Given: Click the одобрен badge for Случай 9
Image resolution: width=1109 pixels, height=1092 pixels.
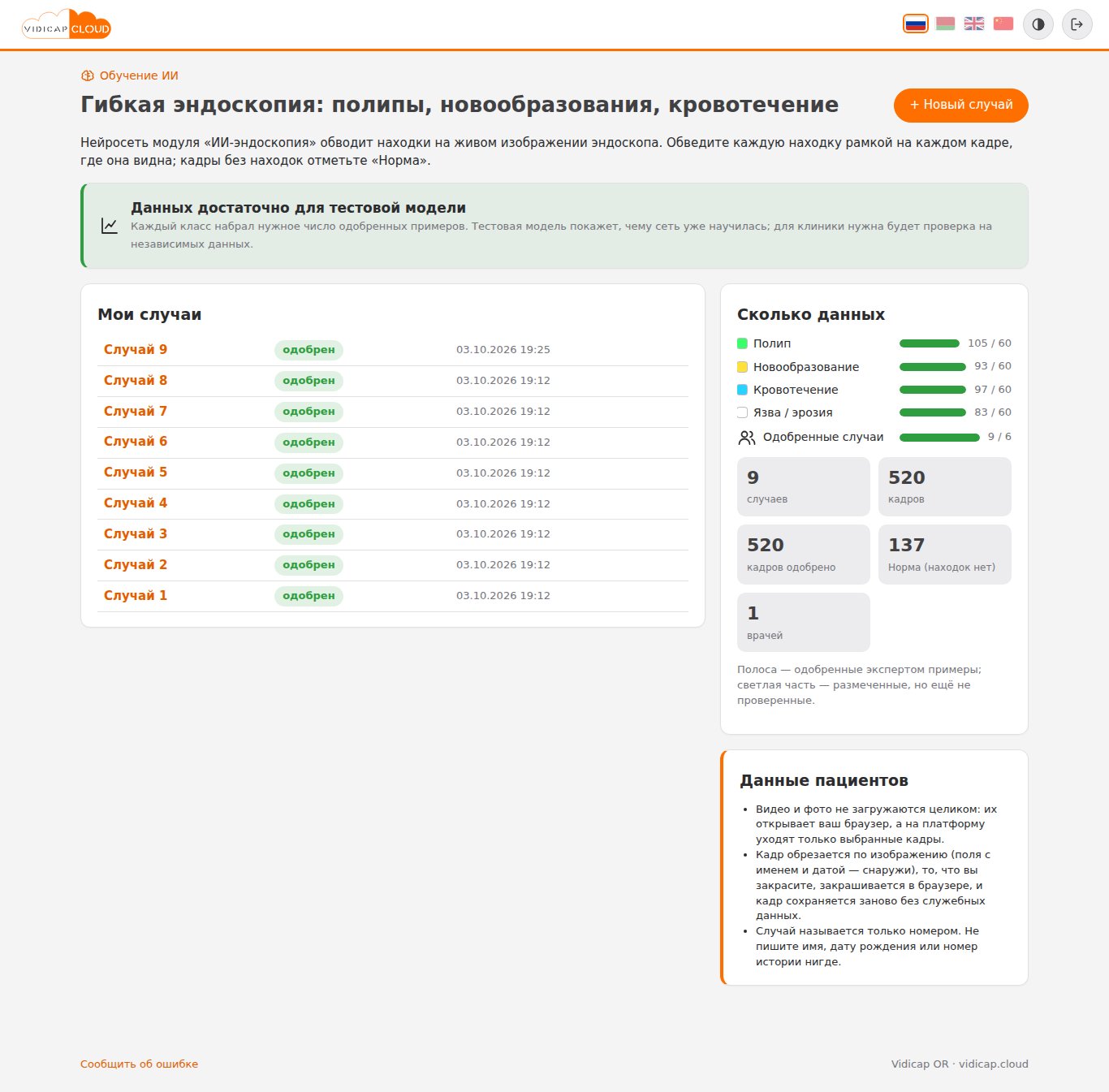Looking at the screenshot, I should (x=309, y=350).
